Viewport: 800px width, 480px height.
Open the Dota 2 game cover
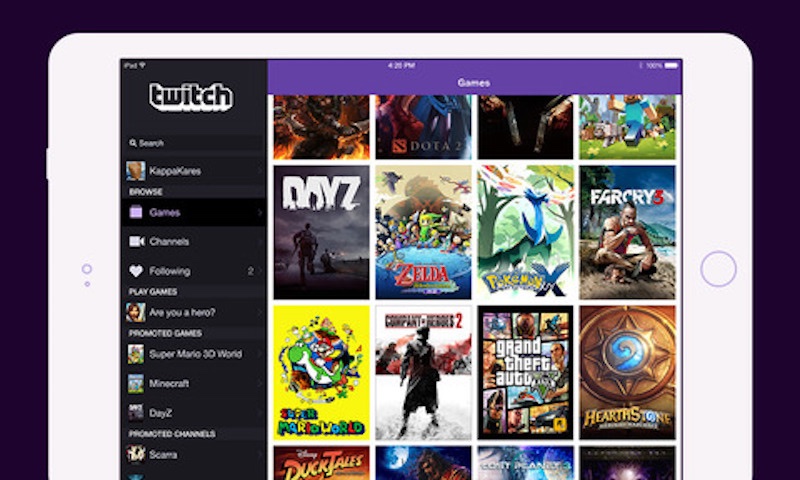click(x=423, y=127)
